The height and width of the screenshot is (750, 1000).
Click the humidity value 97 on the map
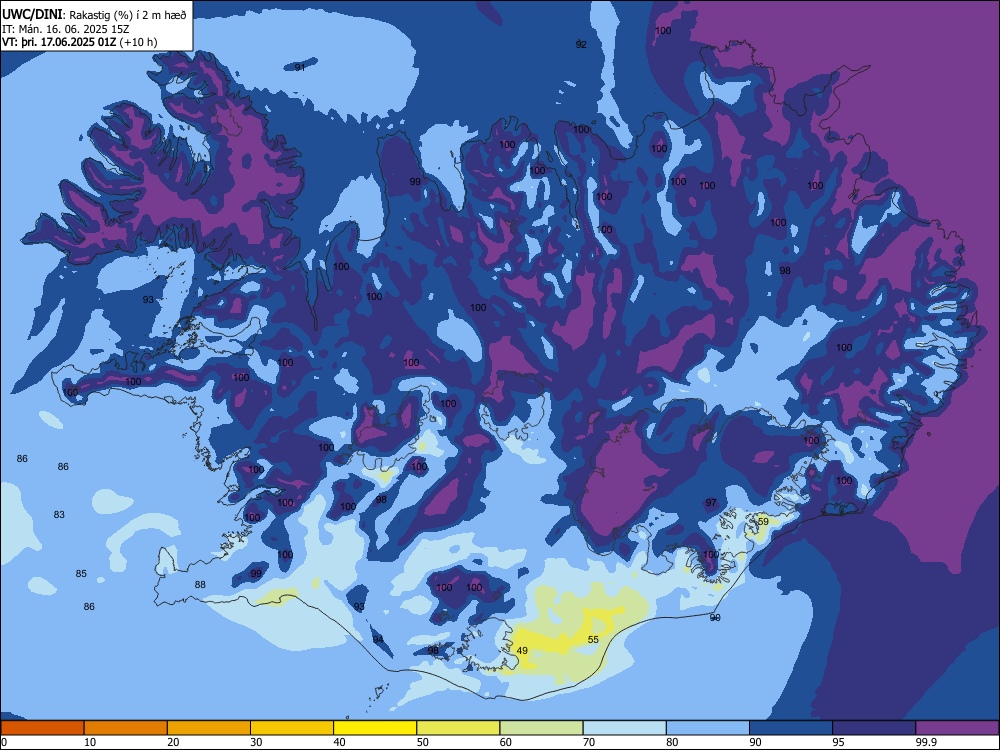711,503
